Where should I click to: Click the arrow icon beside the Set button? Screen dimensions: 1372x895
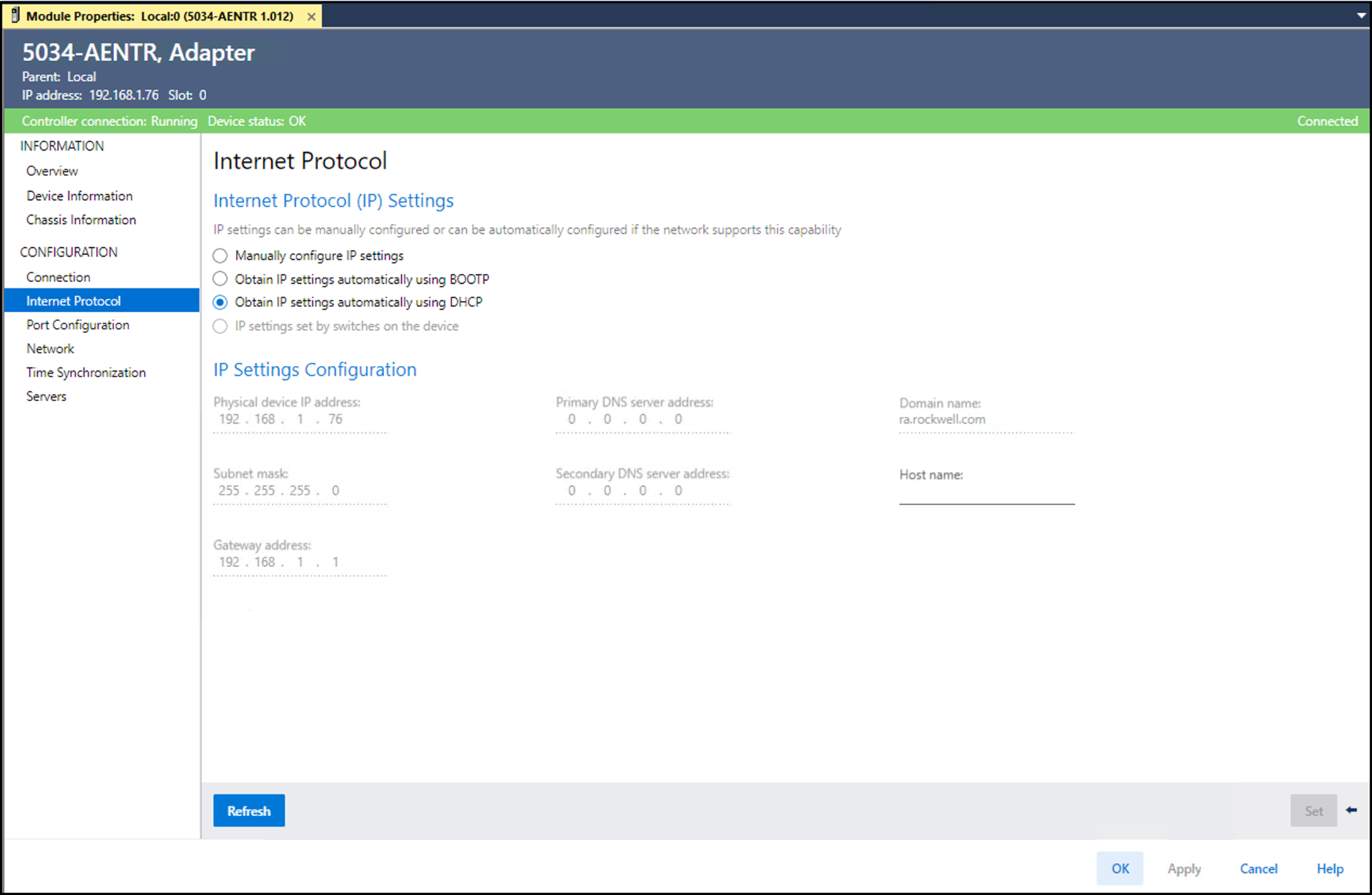1351,810
